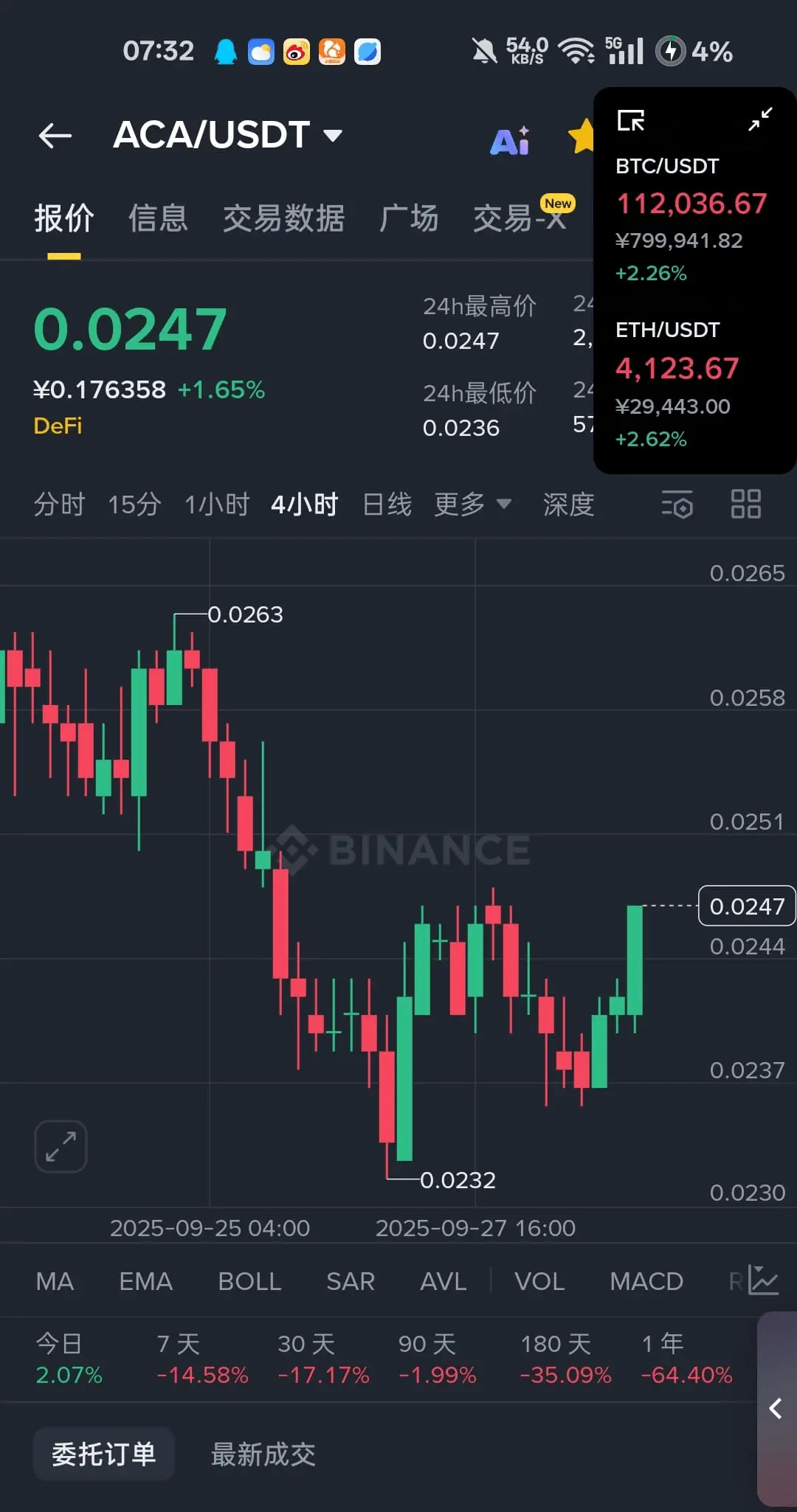Toggle the MA indicator
Image resolution: width=797 pixels, height=1512 pixels.
point(55,1281)
